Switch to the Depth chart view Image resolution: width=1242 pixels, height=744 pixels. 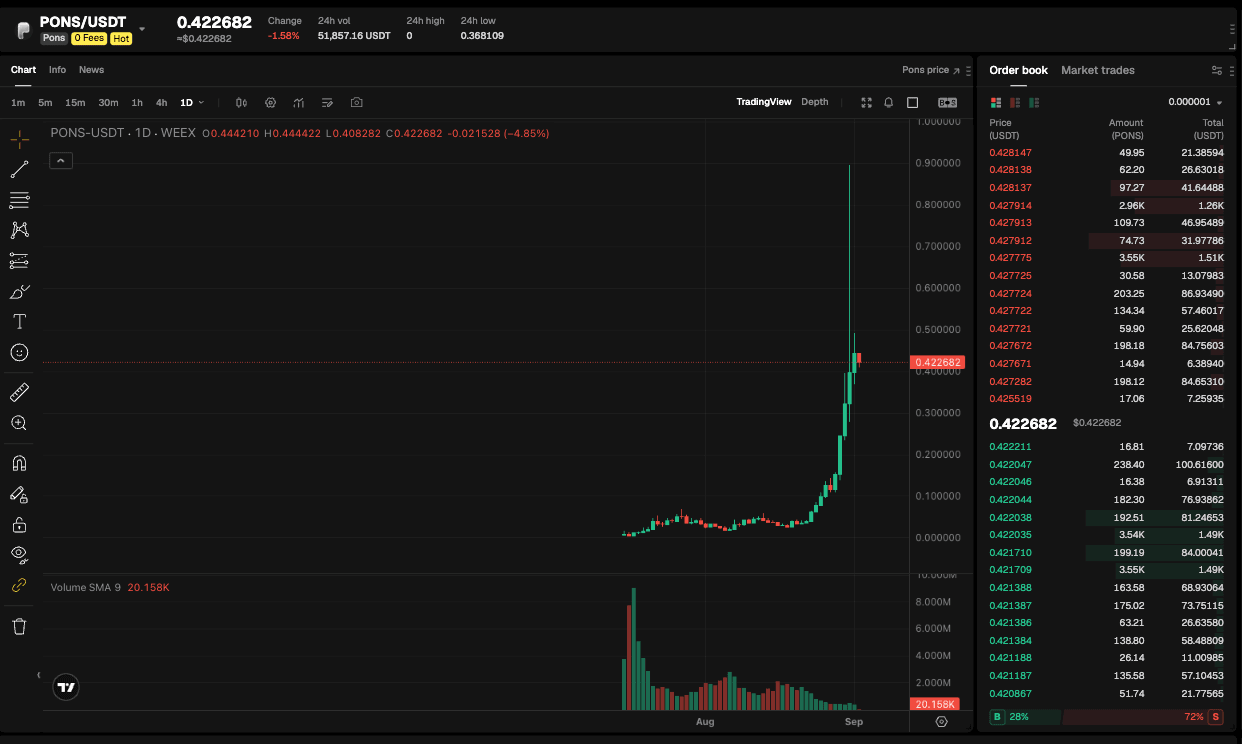(815, 102)
